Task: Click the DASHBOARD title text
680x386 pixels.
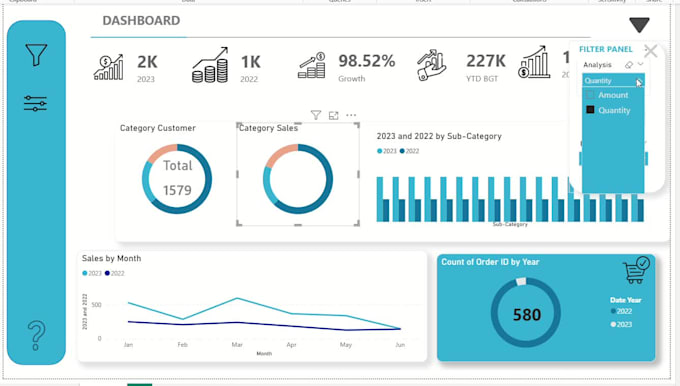Action: click(x=141, y=20)
